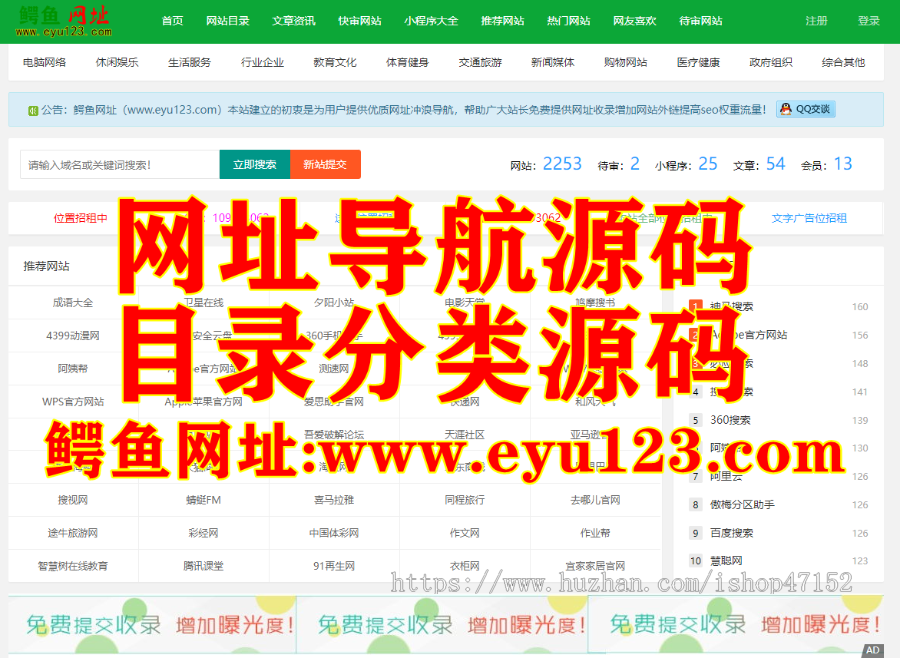Viewport: 900px width, 658px height.
Task: Open the 待审网站 nav item
Action: [x=701, y=21]
